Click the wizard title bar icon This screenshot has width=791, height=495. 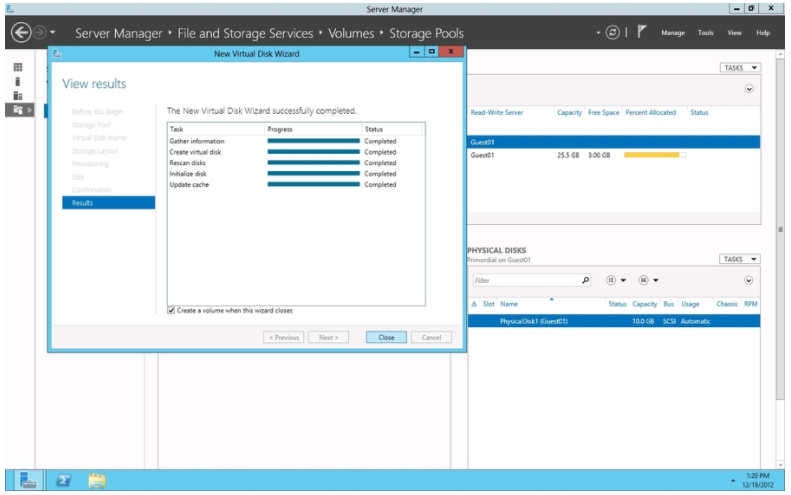(x=56, y=53)
